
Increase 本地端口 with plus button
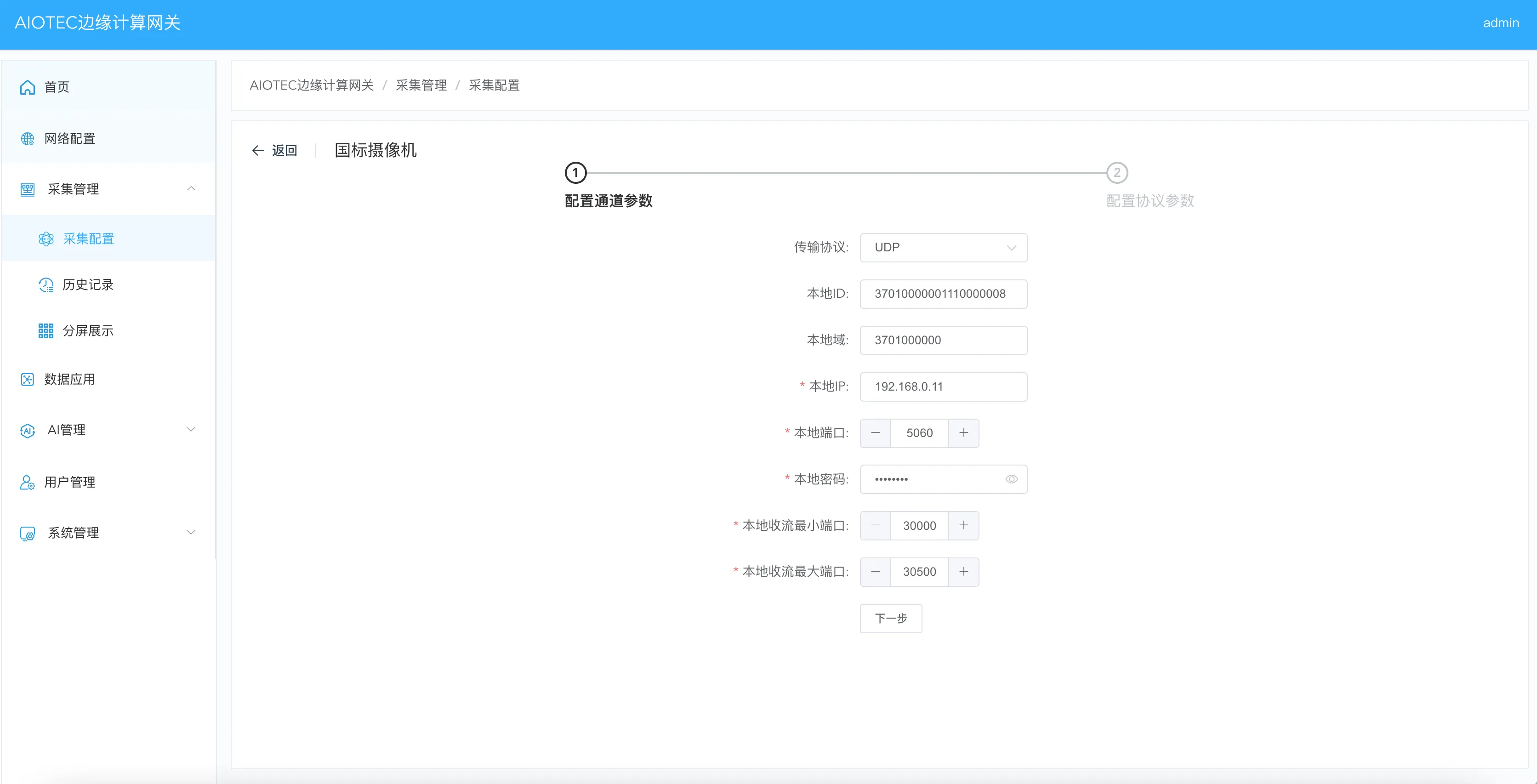coord(963,433)
